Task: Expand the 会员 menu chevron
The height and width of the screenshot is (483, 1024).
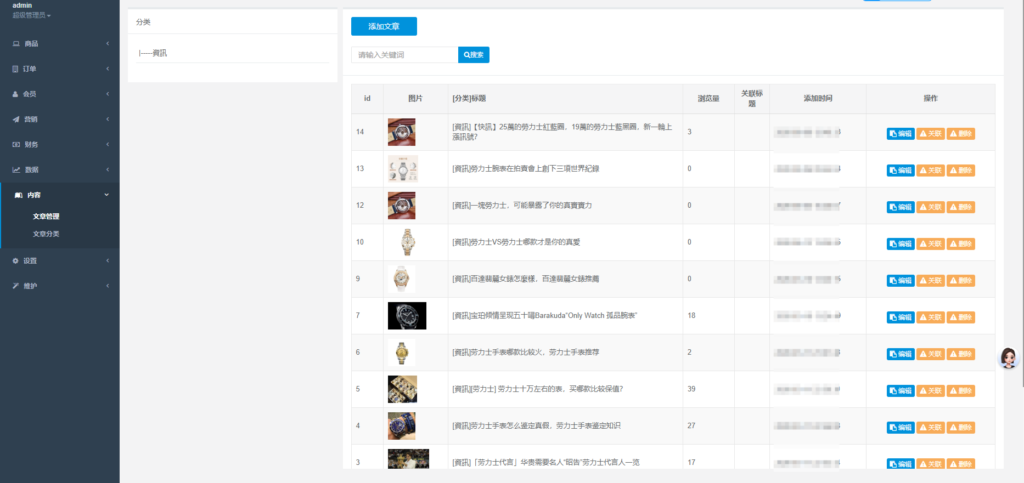Action: click(107, 94)
